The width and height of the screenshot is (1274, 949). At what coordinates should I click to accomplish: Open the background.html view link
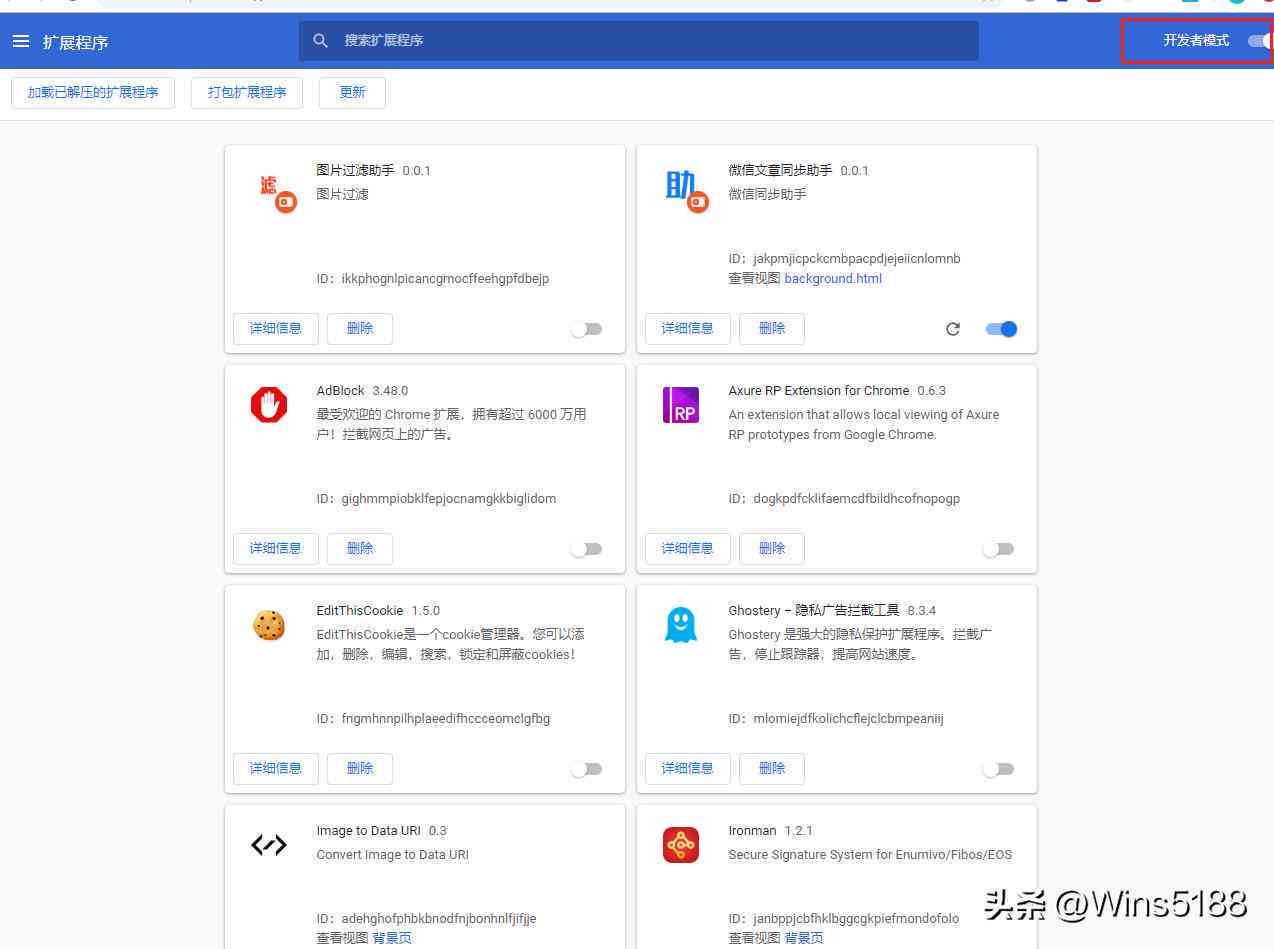point(833,279)
